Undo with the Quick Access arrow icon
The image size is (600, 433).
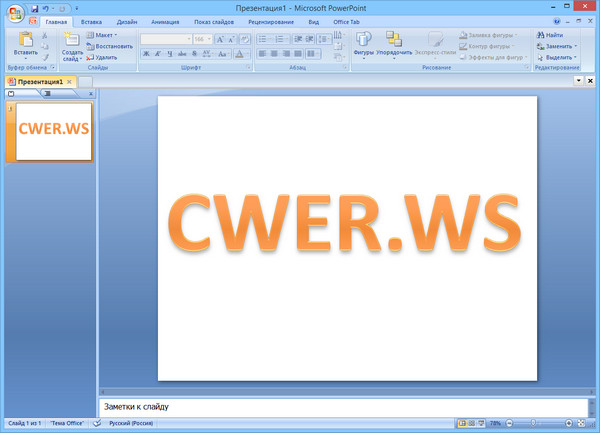[46, 8]
